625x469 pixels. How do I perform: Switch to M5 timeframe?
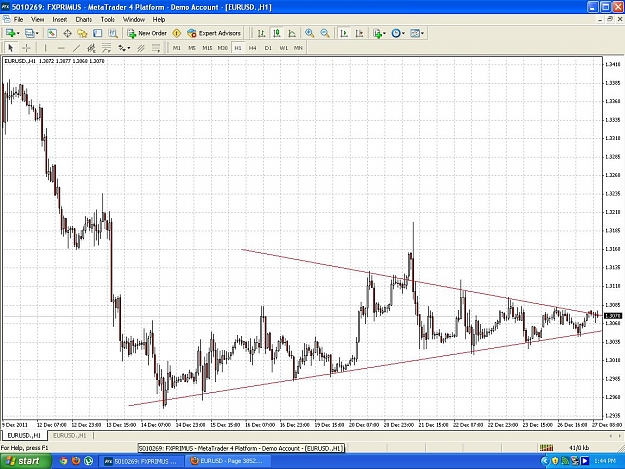click(x=192, y=48)
